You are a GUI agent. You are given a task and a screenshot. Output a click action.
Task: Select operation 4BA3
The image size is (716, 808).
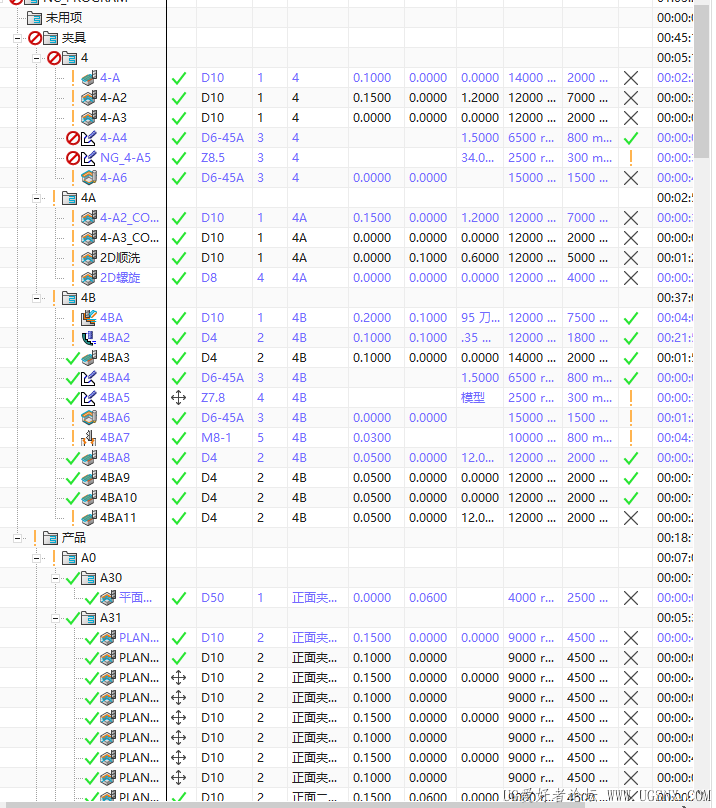pos(115,358)
